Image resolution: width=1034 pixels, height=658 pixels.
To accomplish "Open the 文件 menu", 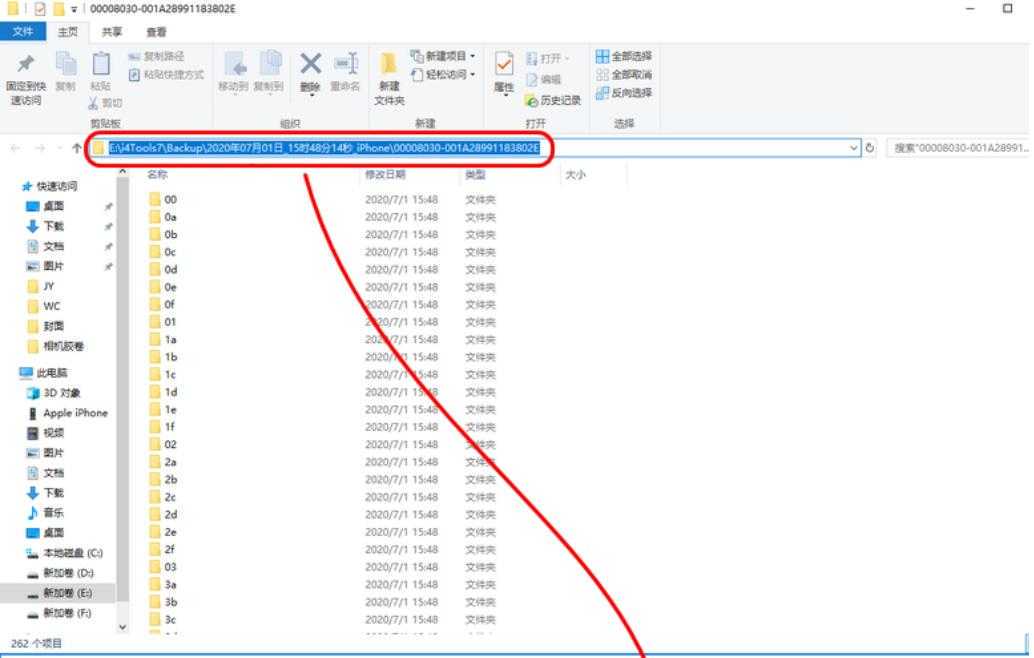I will tap(23, 32).
